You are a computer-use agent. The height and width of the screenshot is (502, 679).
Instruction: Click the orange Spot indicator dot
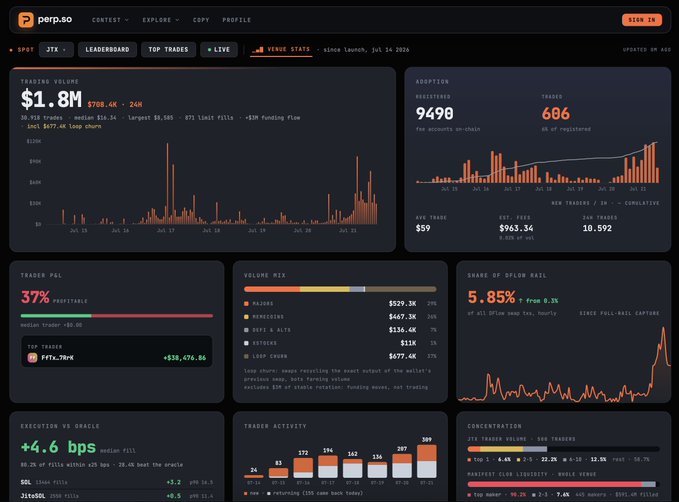(x=11, y=50)
